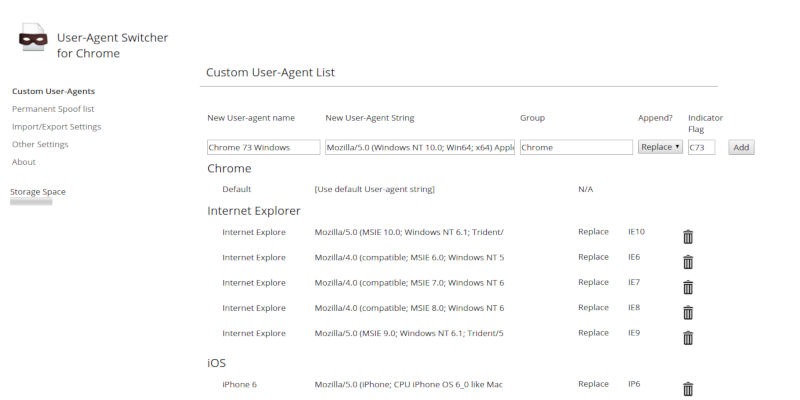Delete the IE9 user-agent entry

[688, 338]
